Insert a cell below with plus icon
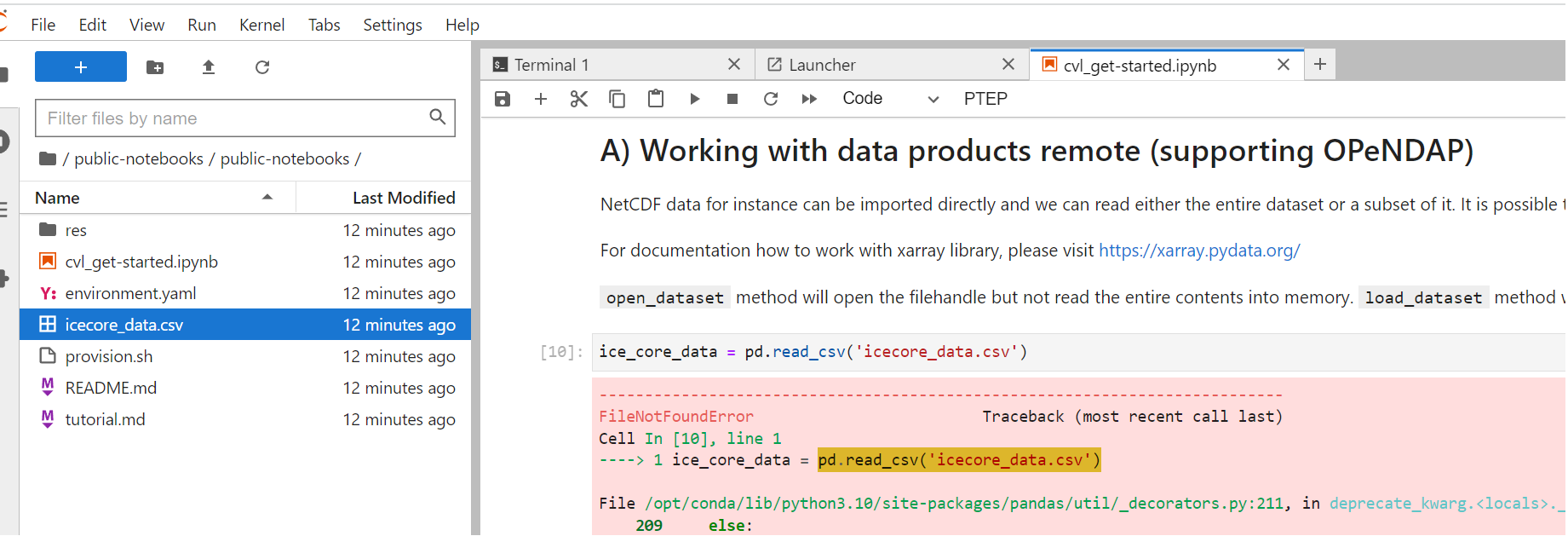The image size is (1568, 536). pyautogui.click(x=541, y=99)
